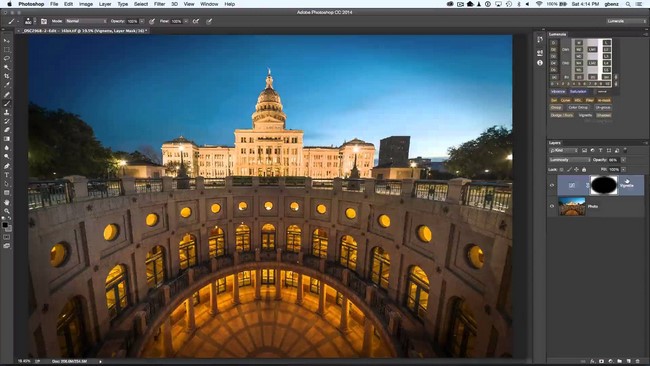Select the Path Selection tool
The width and height of the screenshot is (650, 366).
(x=7, y=184)
